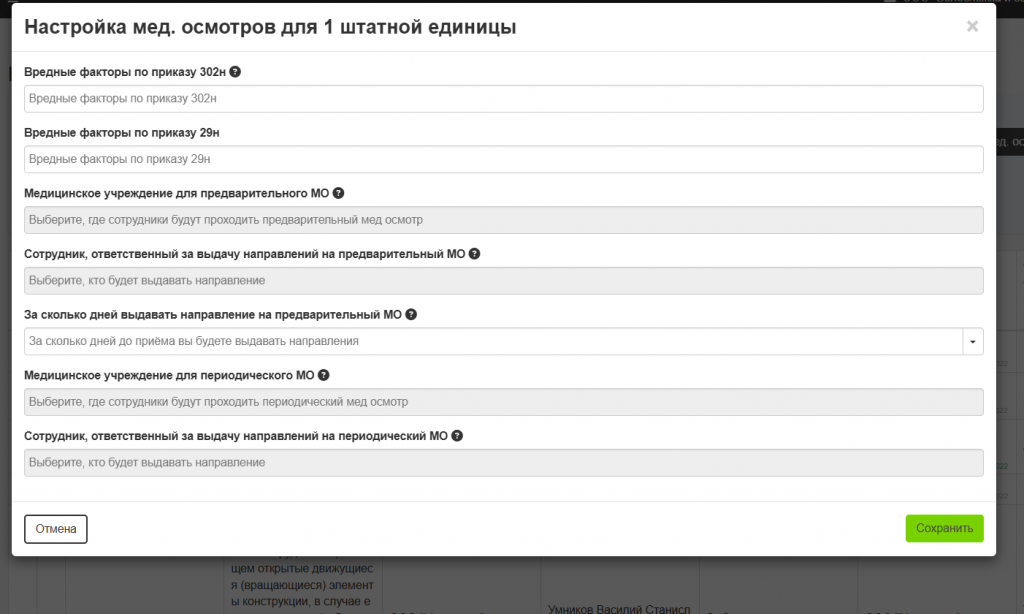
Task: Open help for employee issuing preliminary MO referrals
Action: pyautogui.click(x=475, y=254)
